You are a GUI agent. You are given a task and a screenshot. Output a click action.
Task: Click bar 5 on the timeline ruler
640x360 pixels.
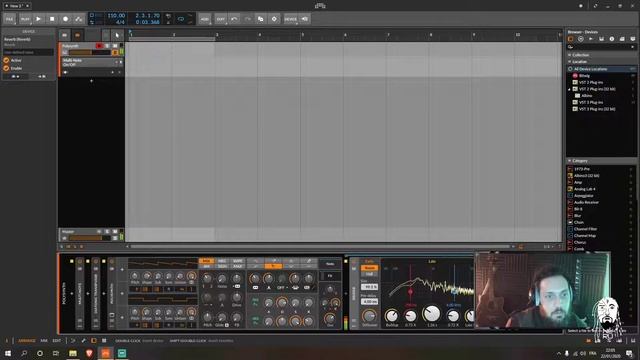click(x=302, y=35)
